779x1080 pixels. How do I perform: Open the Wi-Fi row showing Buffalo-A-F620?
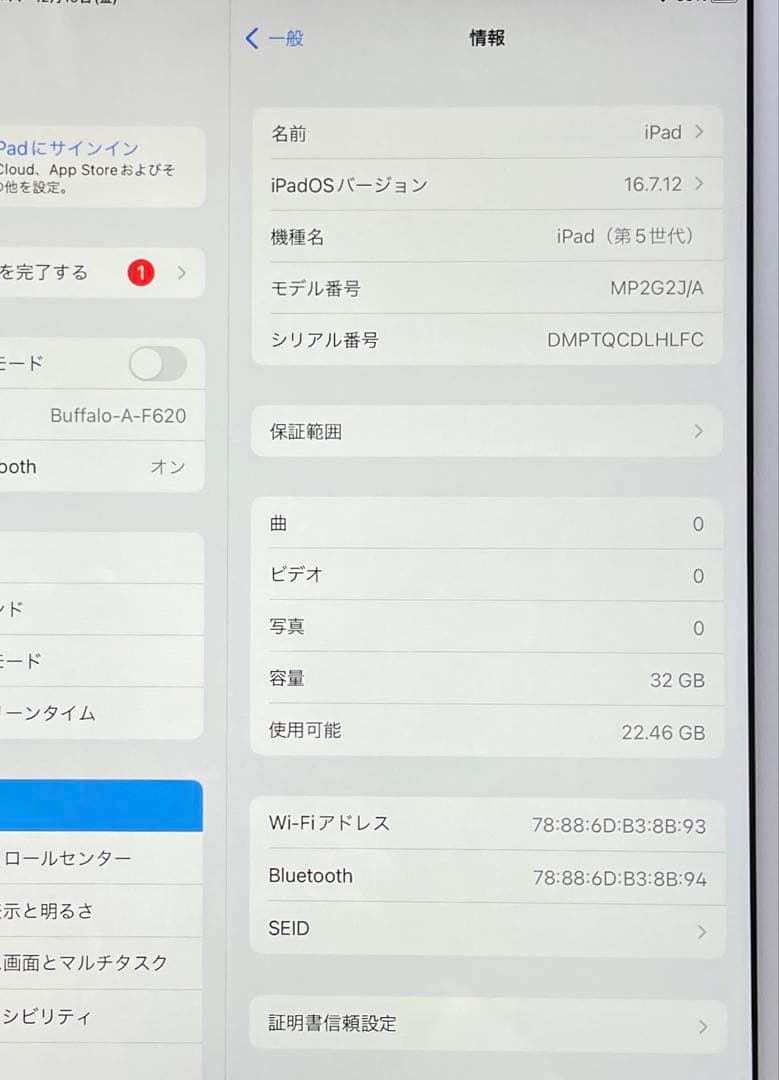click(x=101, y=415)
